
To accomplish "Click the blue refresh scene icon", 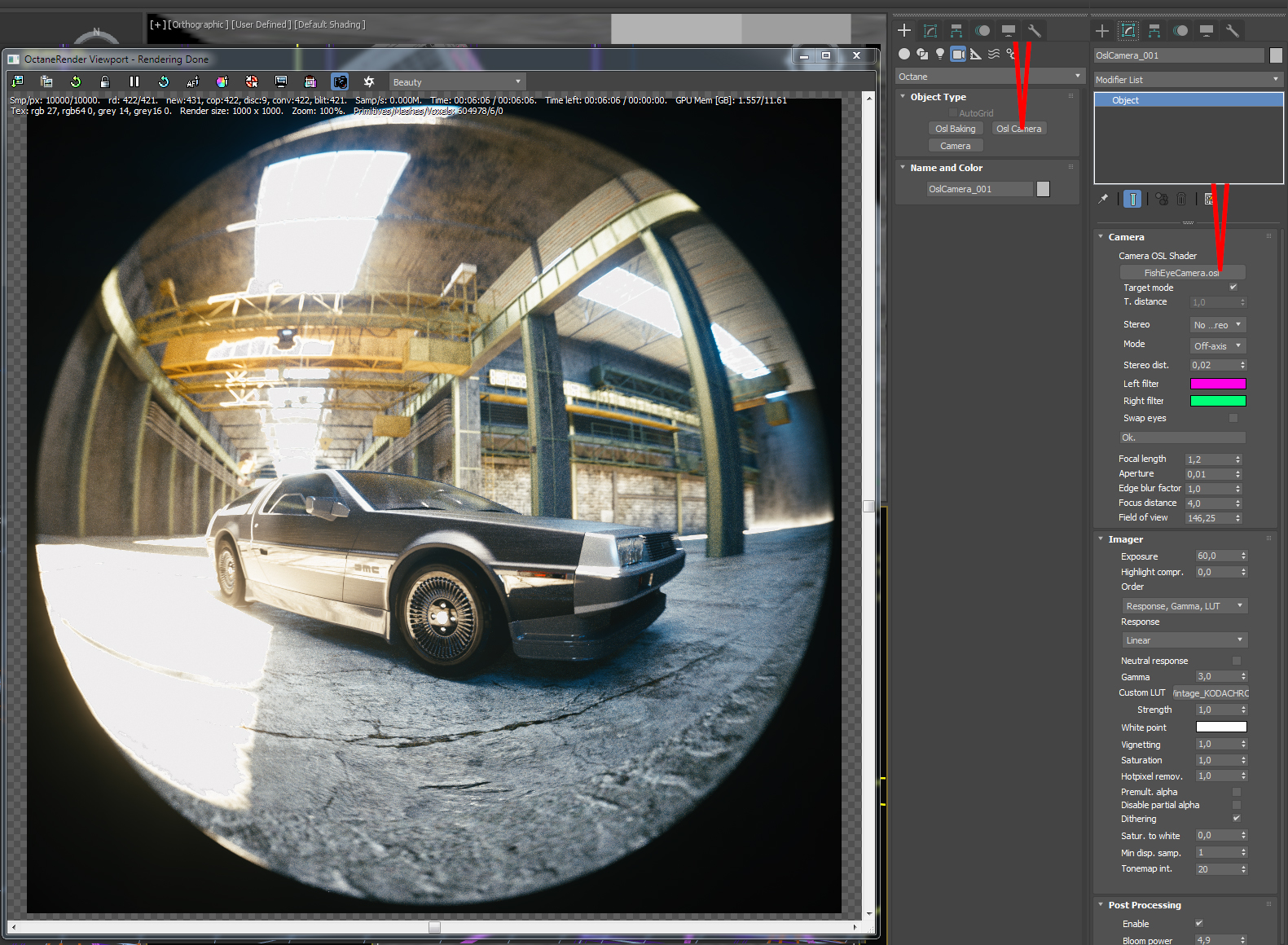I will tap(164, 81).
